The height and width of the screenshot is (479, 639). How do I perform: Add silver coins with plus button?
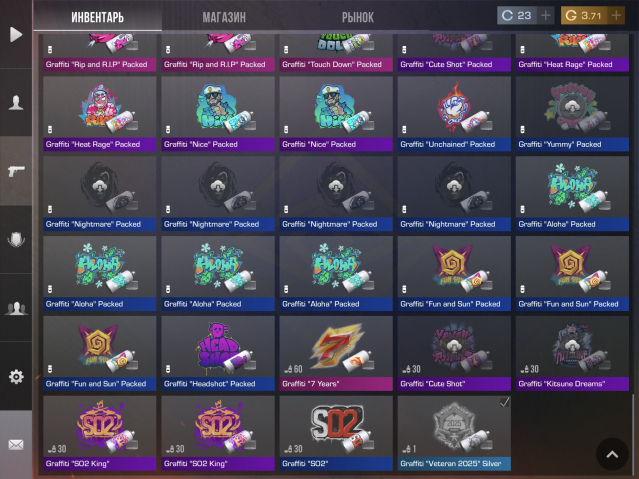tap(545, 15)
